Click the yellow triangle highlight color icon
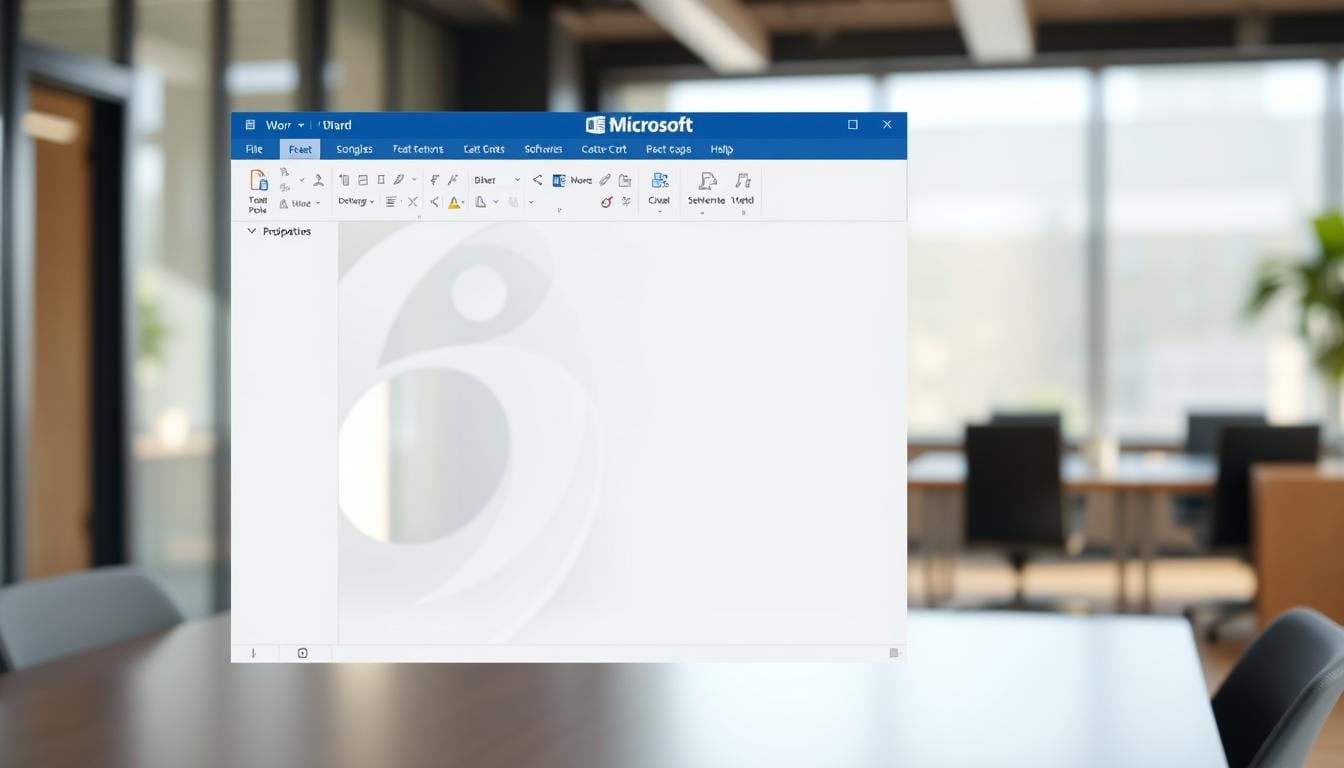The image size is (1344, 768). click(x=454, y=202)
